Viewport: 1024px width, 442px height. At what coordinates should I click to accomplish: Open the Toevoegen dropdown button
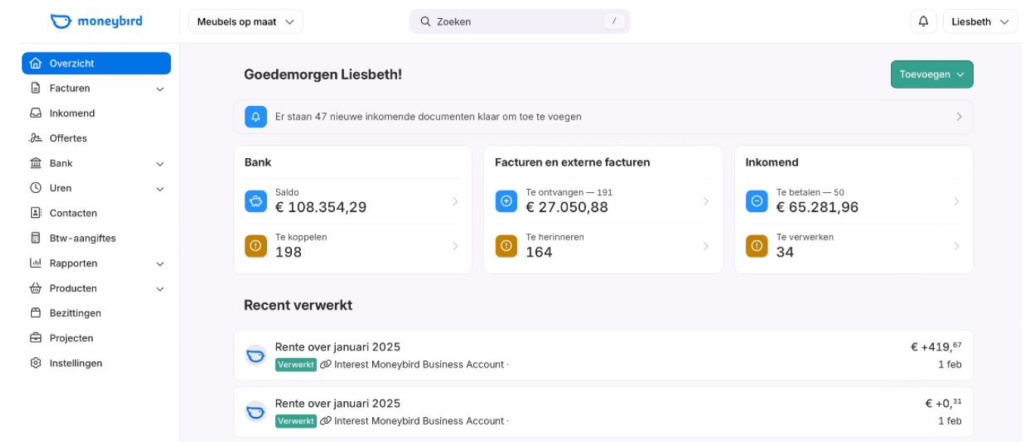932,74
